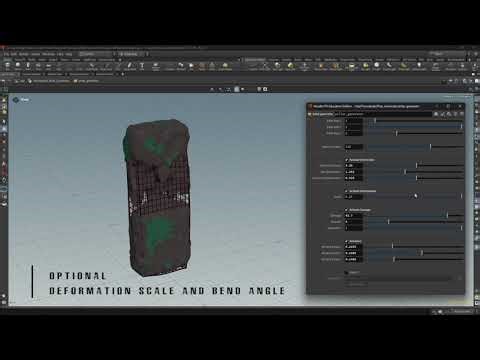Add a Camera from the lights shelf
Viewport: 480px width, 360px height.
253,66
